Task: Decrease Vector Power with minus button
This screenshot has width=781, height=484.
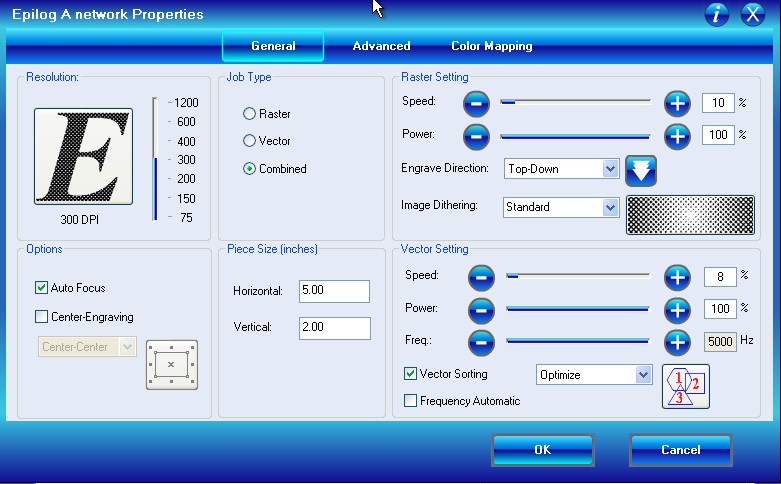Action: pyautogui.click(x=481, y=310)
